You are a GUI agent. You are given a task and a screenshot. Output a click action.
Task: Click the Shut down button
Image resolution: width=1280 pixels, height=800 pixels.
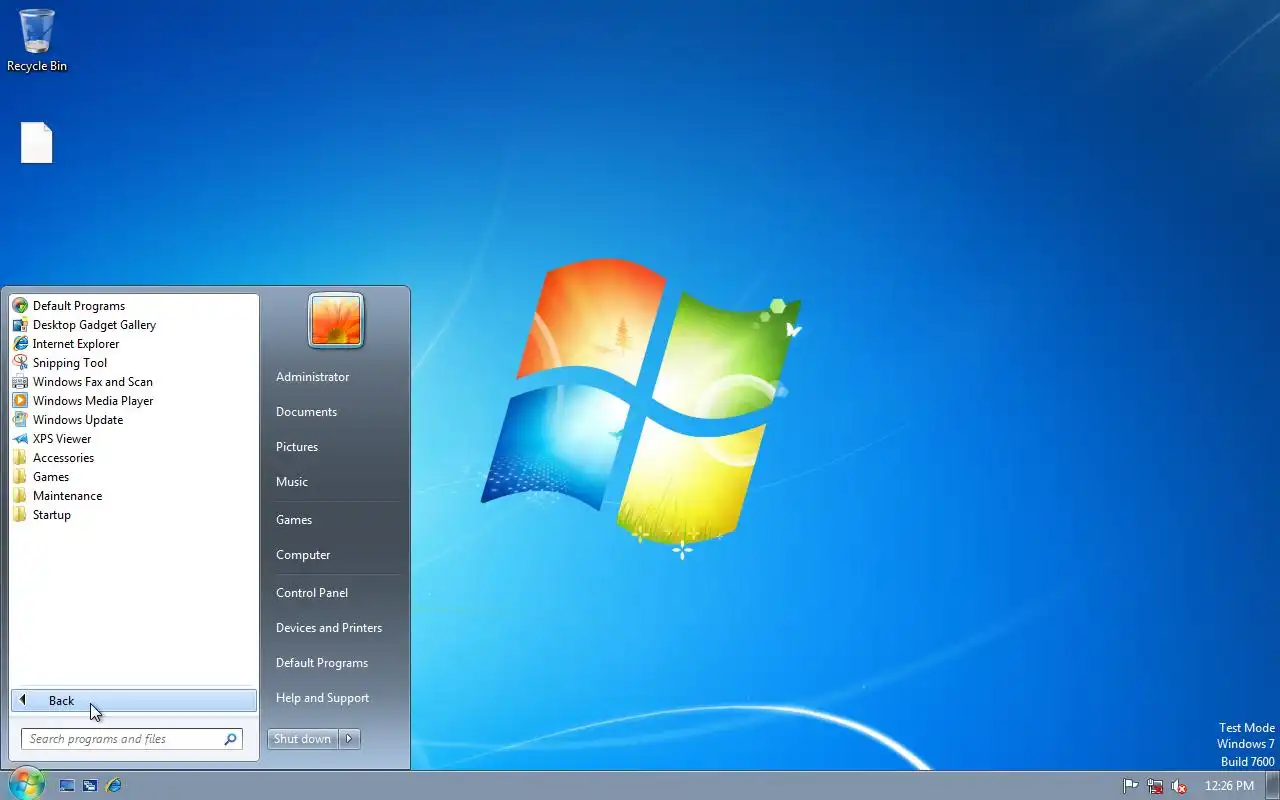point(303,739)
